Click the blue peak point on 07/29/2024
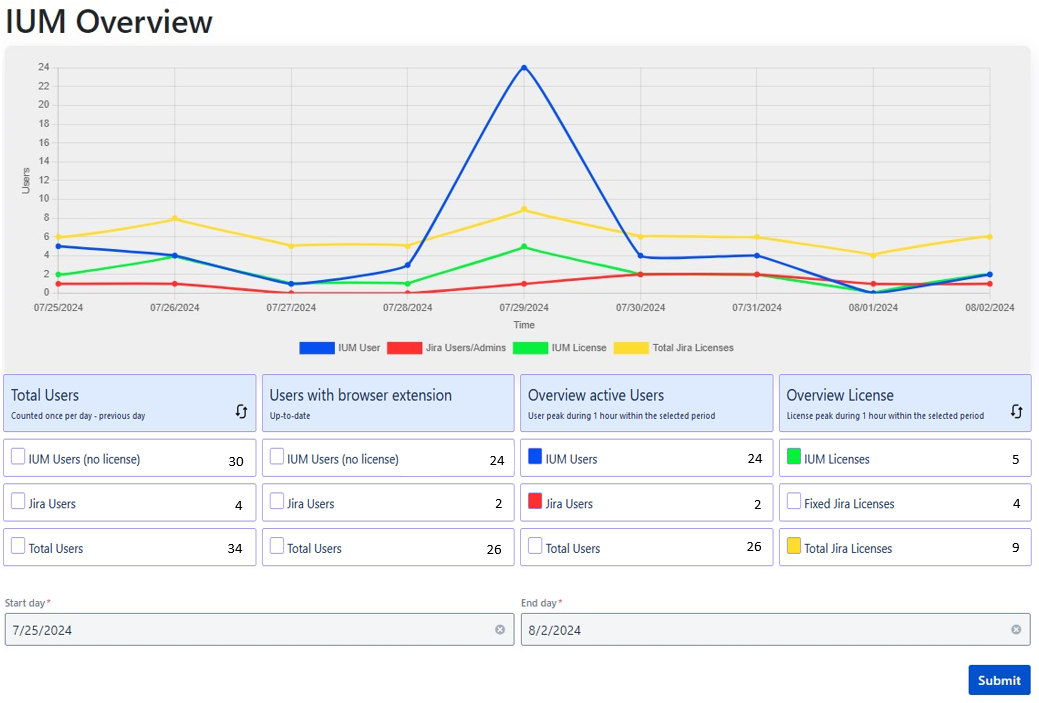Viewport: 1039px width, 703px height. [x=524, y=68]
